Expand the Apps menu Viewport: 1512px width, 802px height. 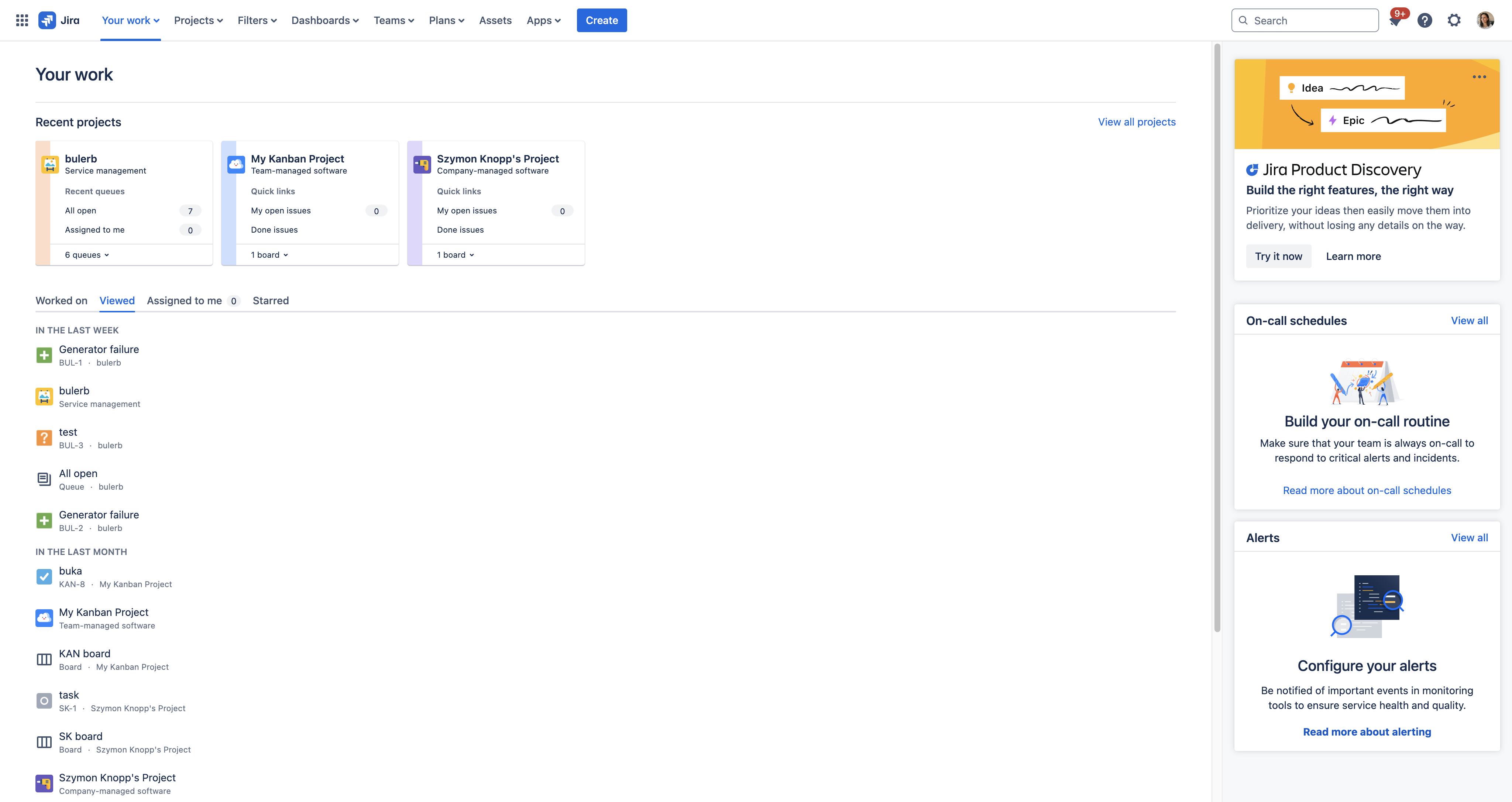[x=543, y=21]
